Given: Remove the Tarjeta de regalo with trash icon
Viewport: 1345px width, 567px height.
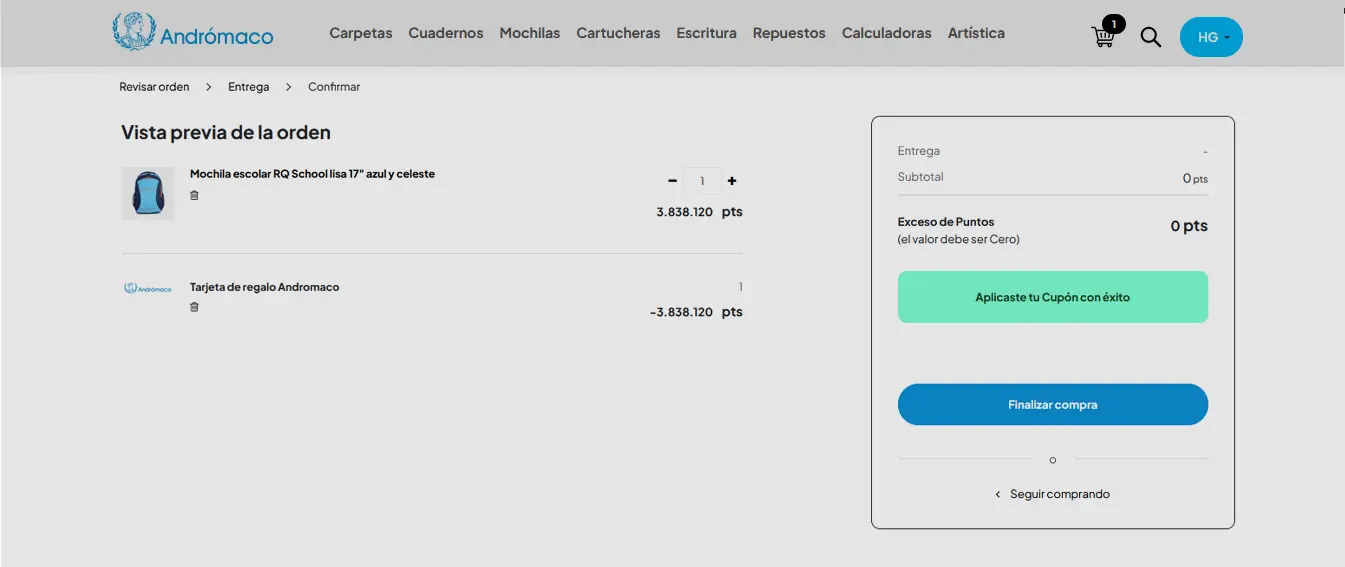Looking at the screenshot, I should tap(194, 307).
